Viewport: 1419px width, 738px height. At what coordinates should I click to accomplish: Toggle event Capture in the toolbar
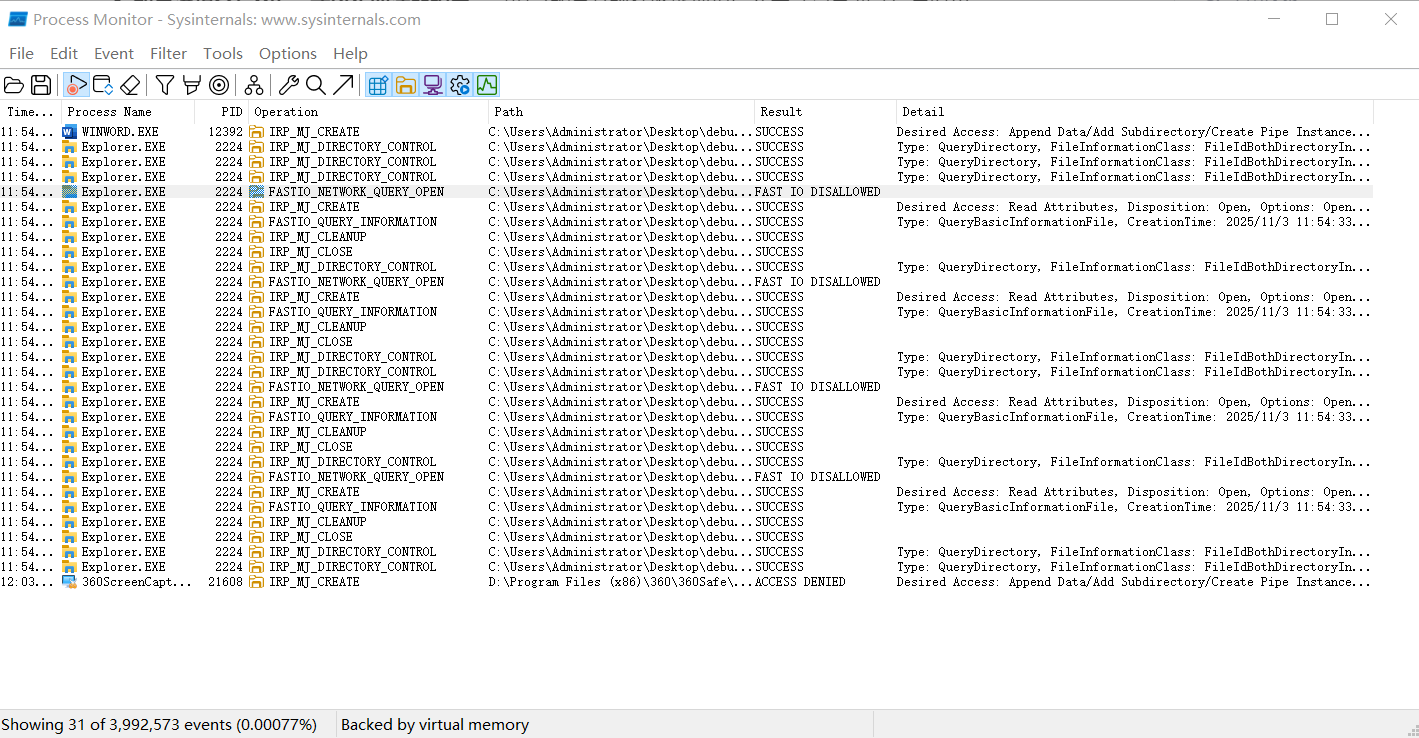[x=76, y=85]
